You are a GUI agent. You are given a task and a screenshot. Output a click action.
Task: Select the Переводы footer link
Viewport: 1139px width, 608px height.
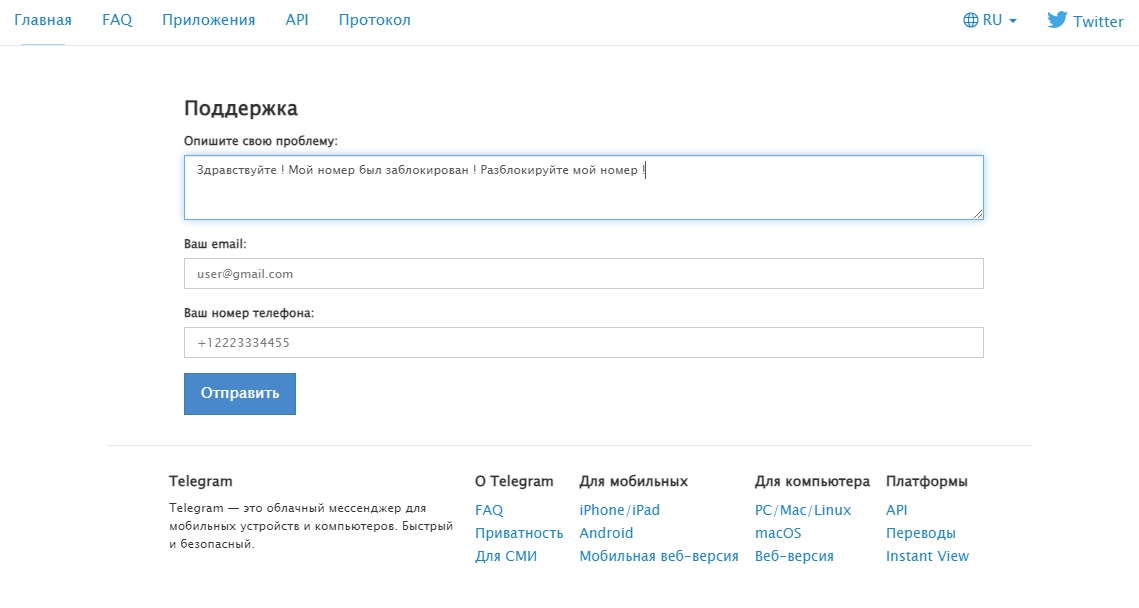(x=920, y=532)
